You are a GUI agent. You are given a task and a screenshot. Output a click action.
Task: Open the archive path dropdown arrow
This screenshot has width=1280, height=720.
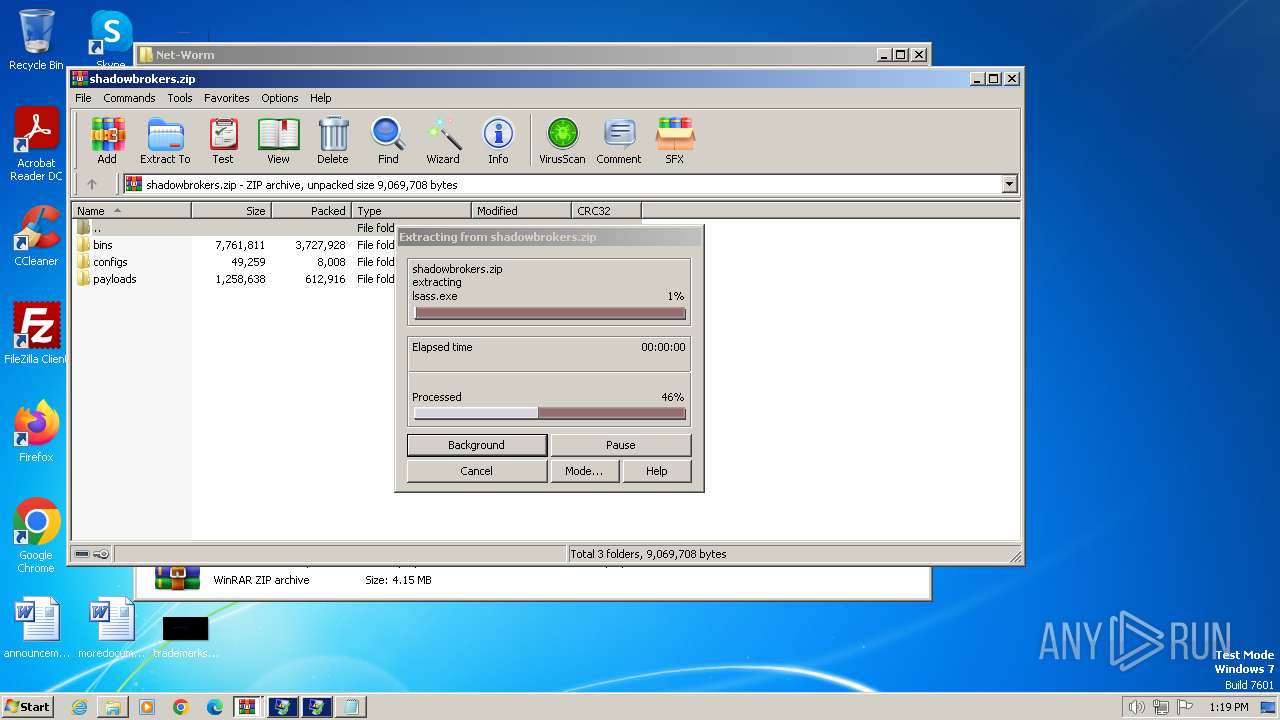click(x=1009, y=184)
